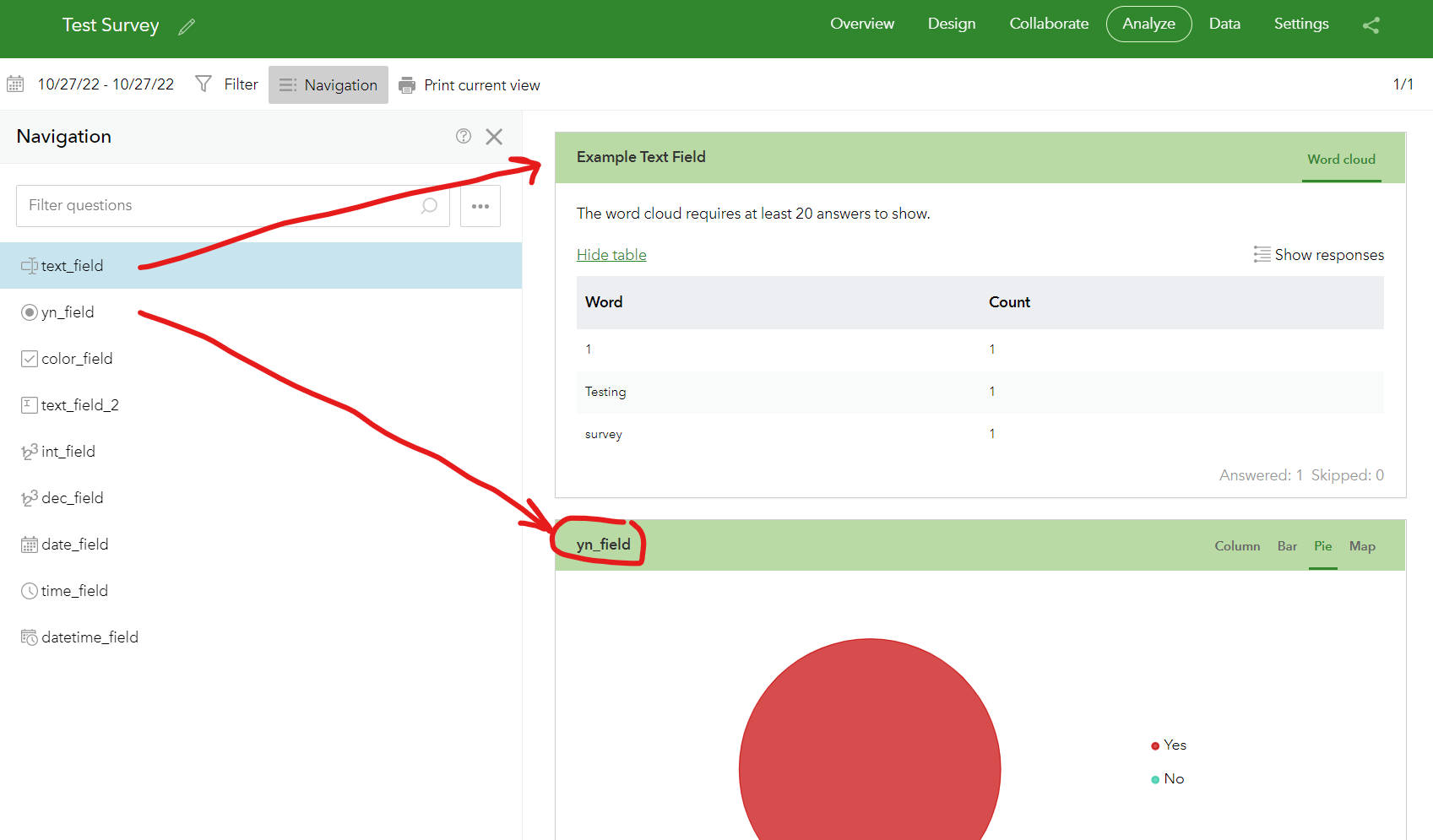This screenshot has height=840, width=1433.
Task: Click inside the Filter questions input field
Action: [211, 205]
